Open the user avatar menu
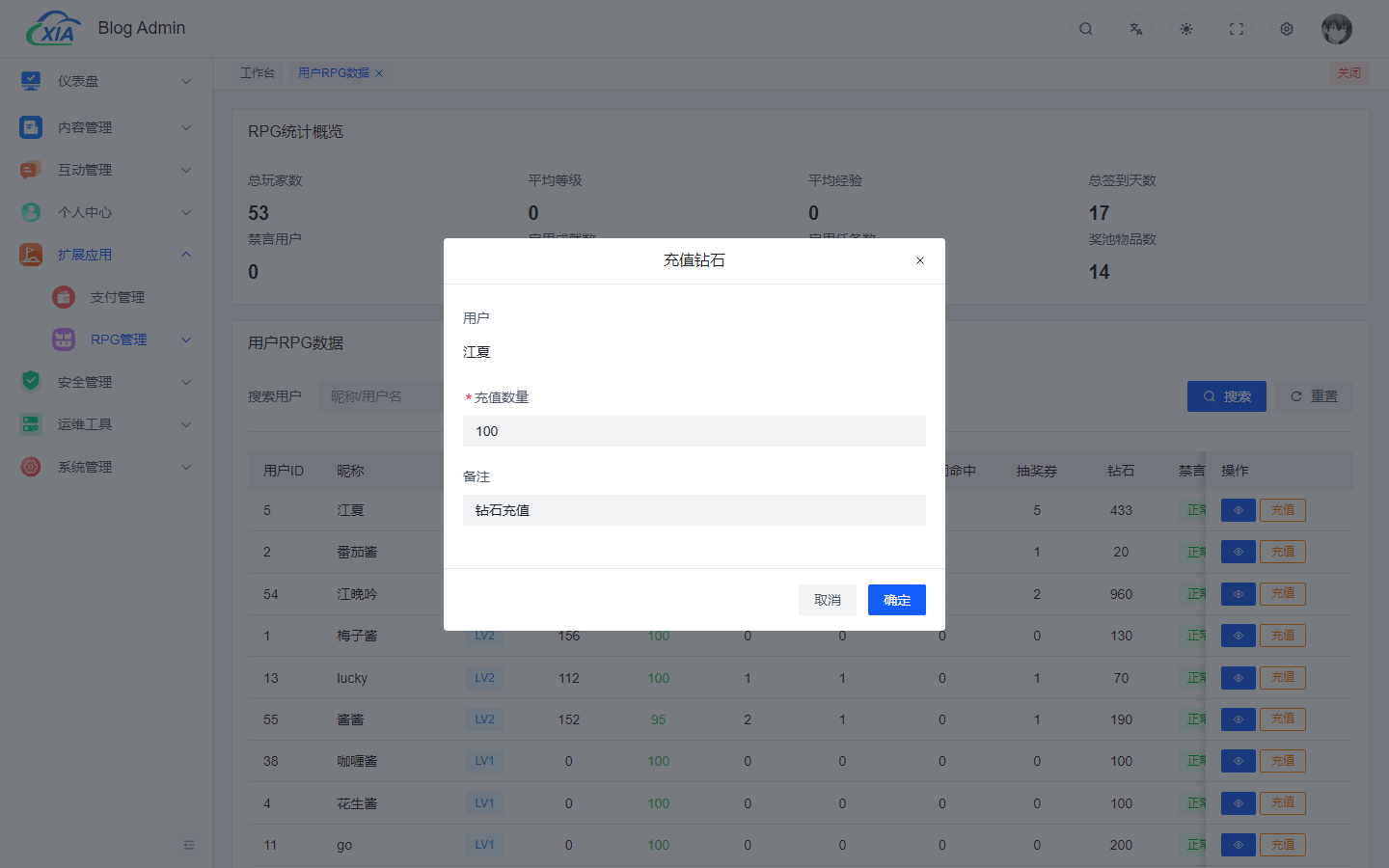Image resolution: width=1389 pixels, height=868 pixels. pos(1337,29)
